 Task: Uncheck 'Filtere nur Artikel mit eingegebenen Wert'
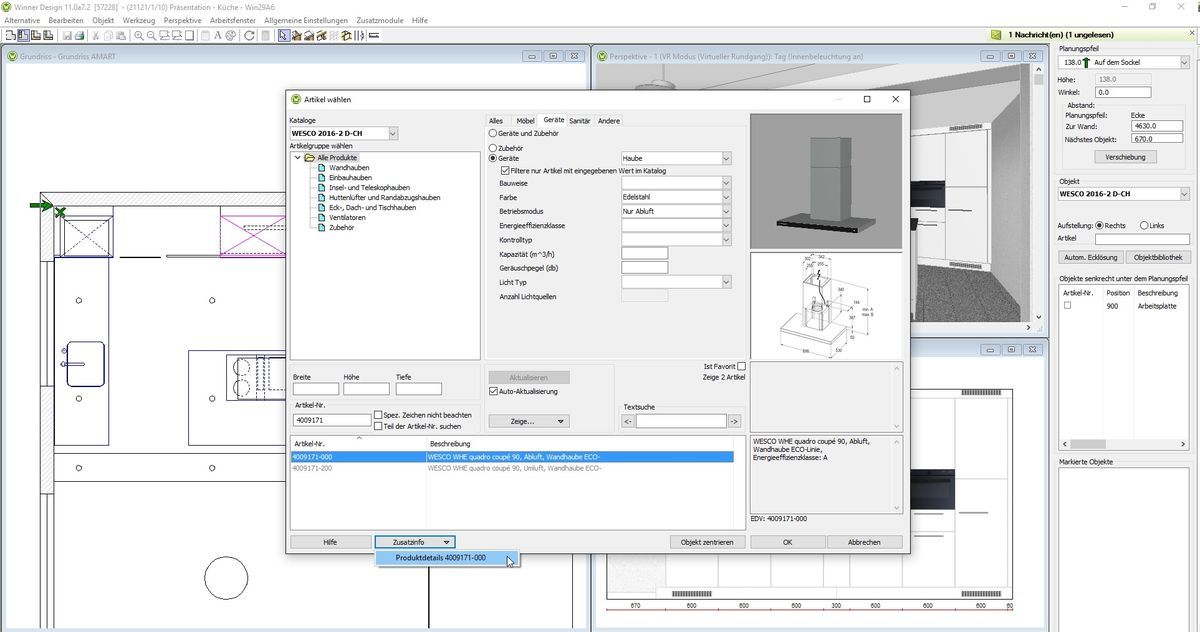507,170
